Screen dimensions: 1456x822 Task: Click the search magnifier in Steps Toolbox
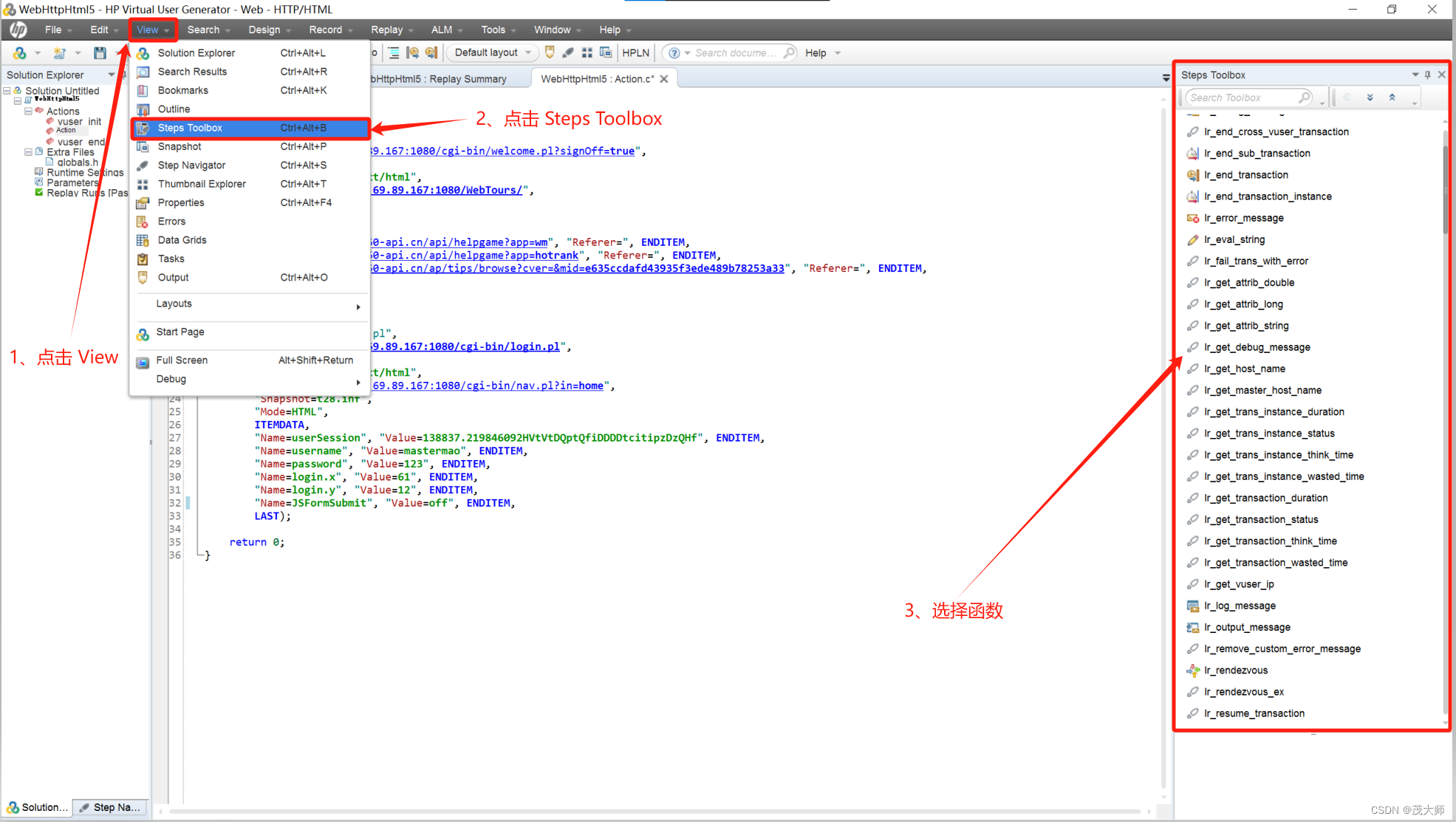1305,97
